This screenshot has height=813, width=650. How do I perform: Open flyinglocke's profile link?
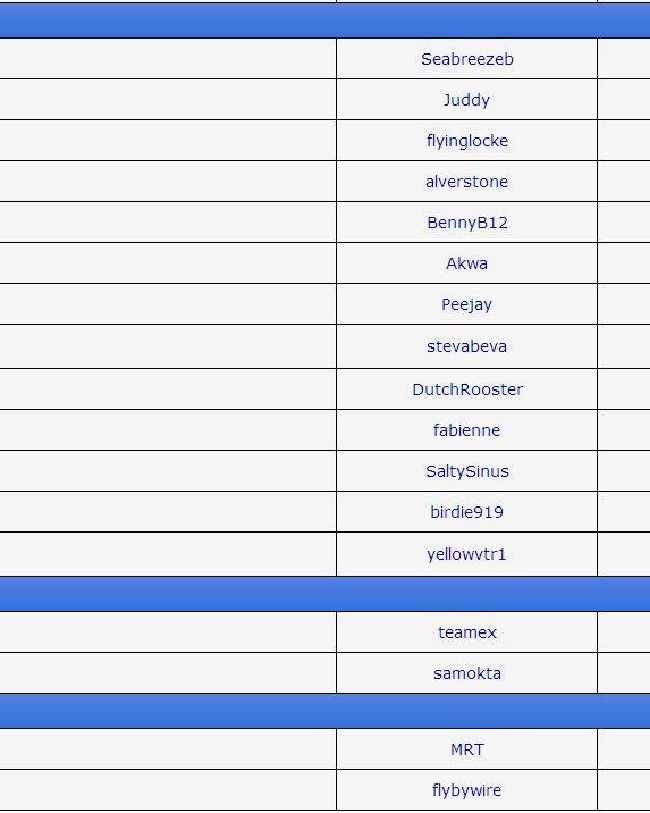coord(467,141)
